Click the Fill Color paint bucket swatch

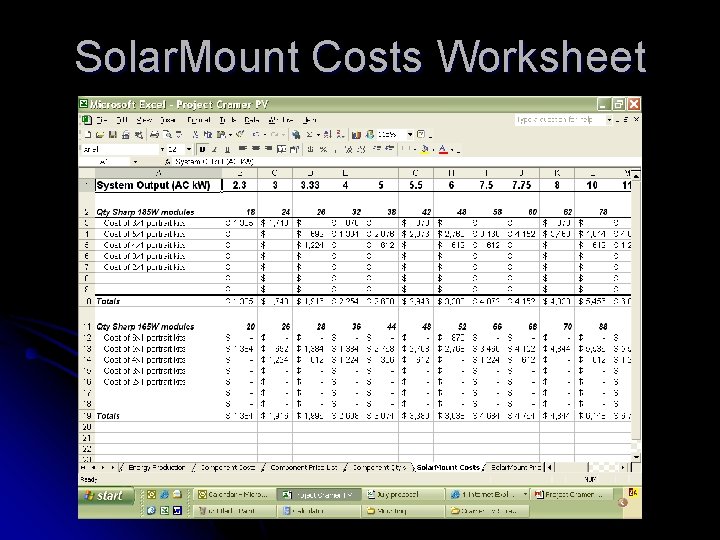pyautogui.click(x=425, y=149)
